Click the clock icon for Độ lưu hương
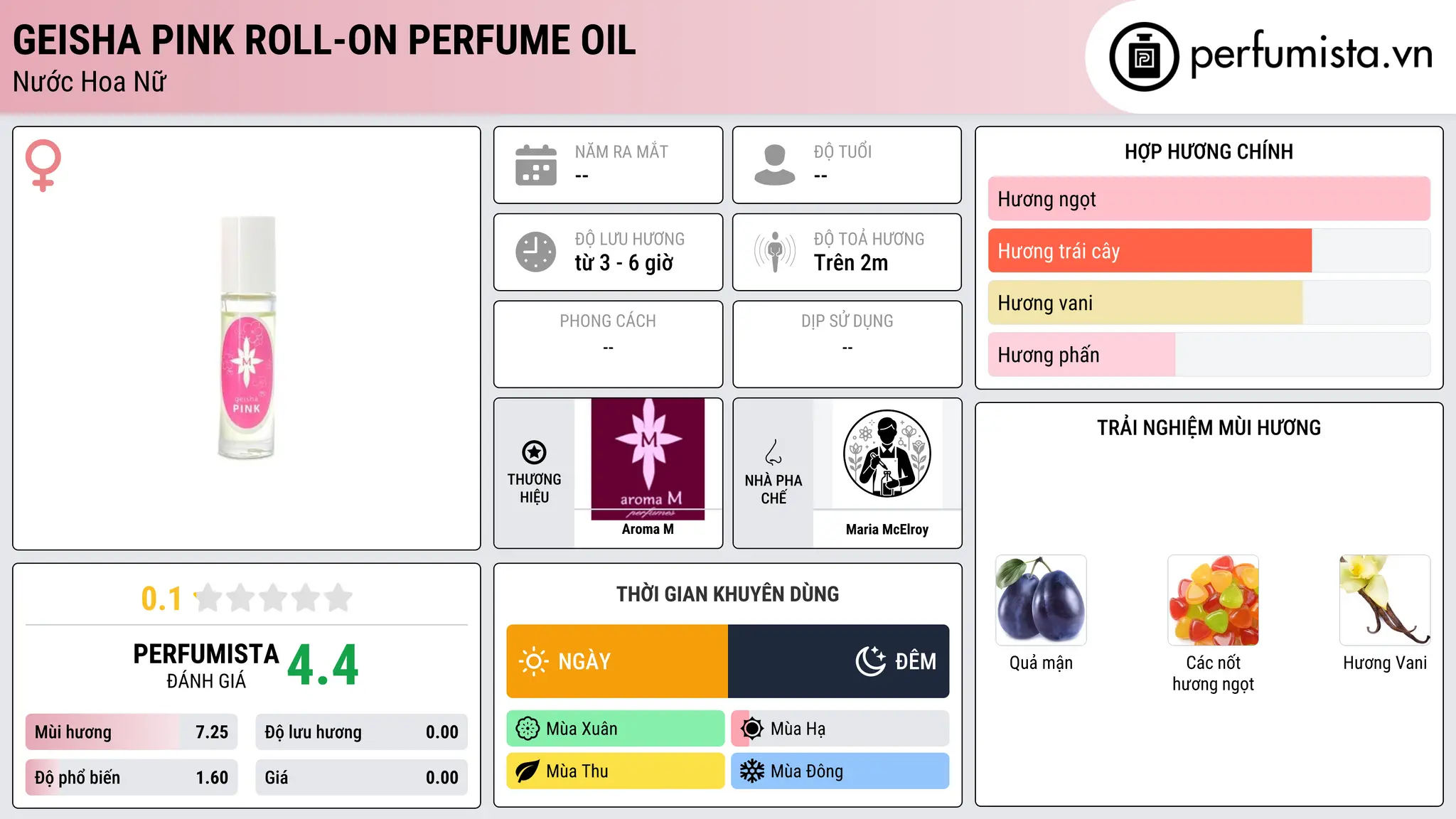Screen dimensions: 1456x819 tap(536, 252)
